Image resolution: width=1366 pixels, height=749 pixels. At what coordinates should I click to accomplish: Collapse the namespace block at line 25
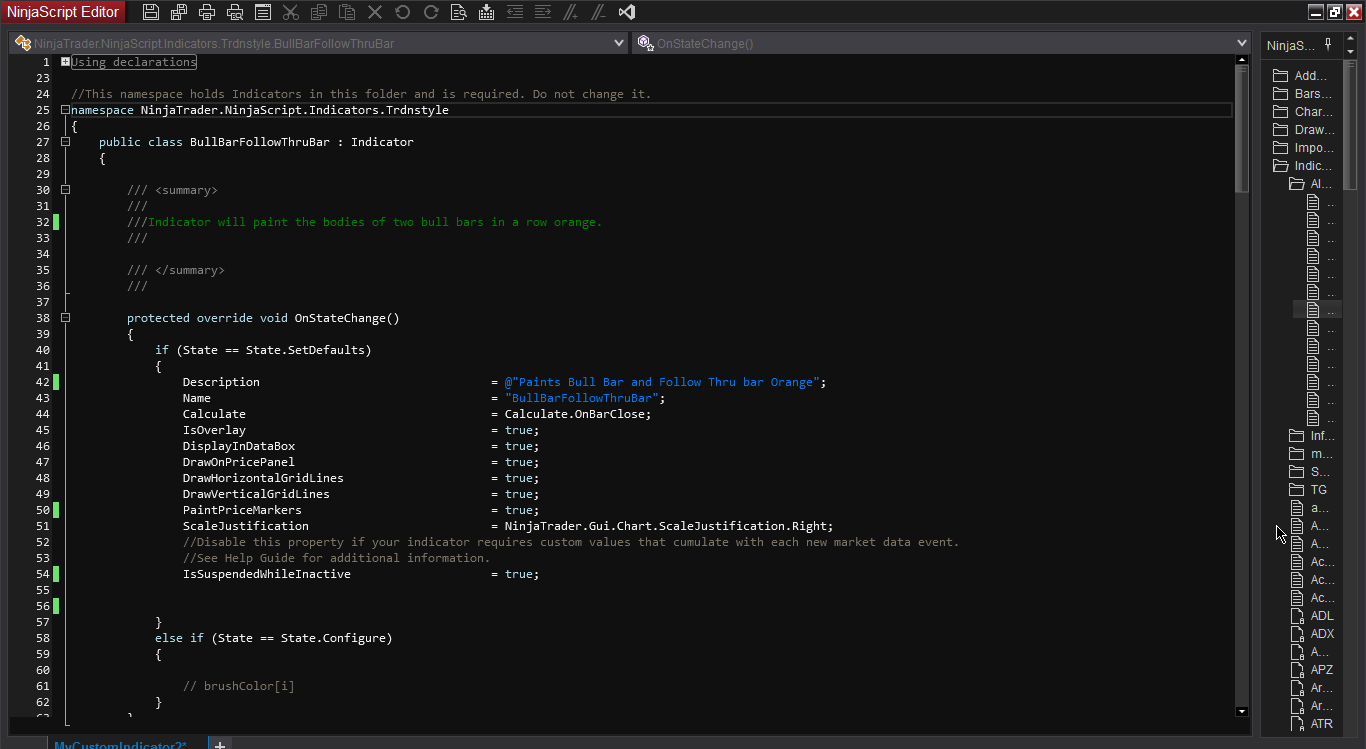(x=65, y=110)
